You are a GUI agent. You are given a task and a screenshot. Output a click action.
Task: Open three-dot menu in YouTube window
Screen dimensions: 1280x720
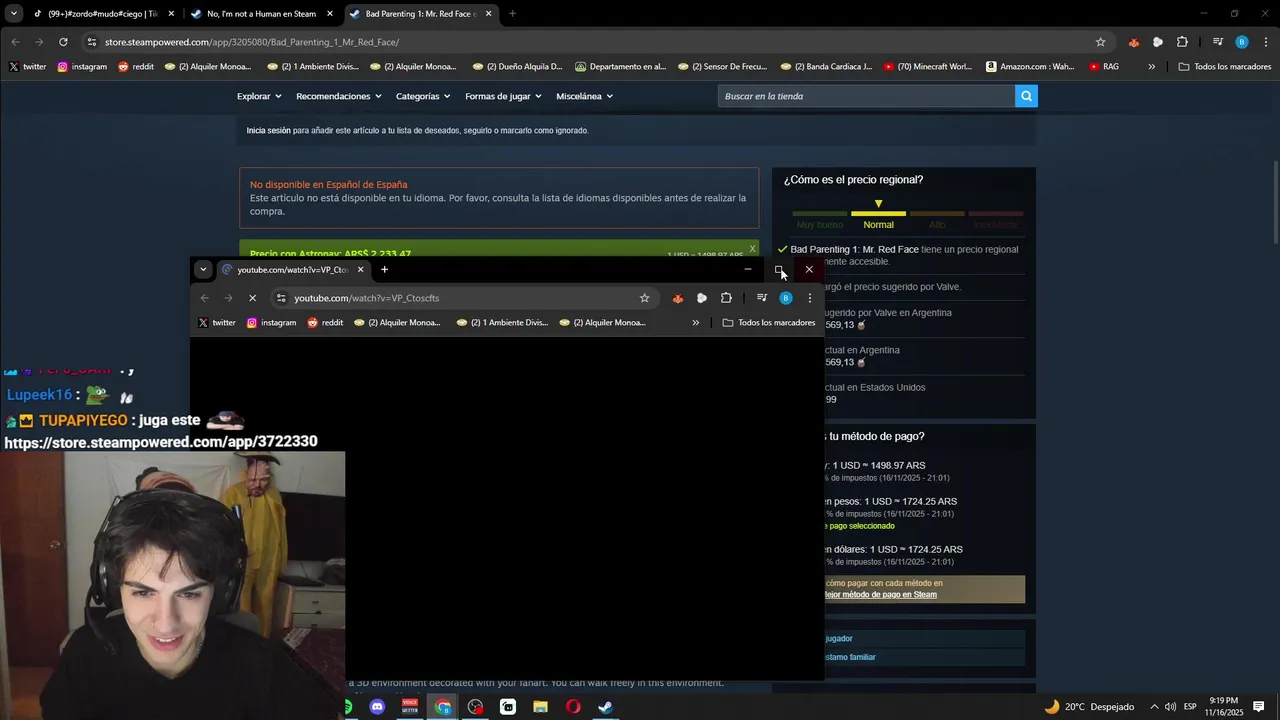pos(810,298)
